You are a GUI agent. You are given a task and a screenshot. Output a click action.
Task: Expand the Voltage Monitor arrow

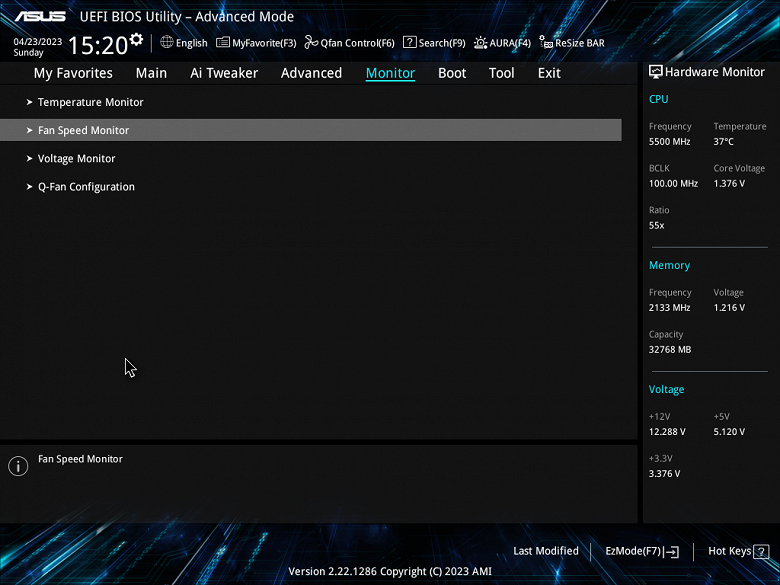click(x=29, y=159)
